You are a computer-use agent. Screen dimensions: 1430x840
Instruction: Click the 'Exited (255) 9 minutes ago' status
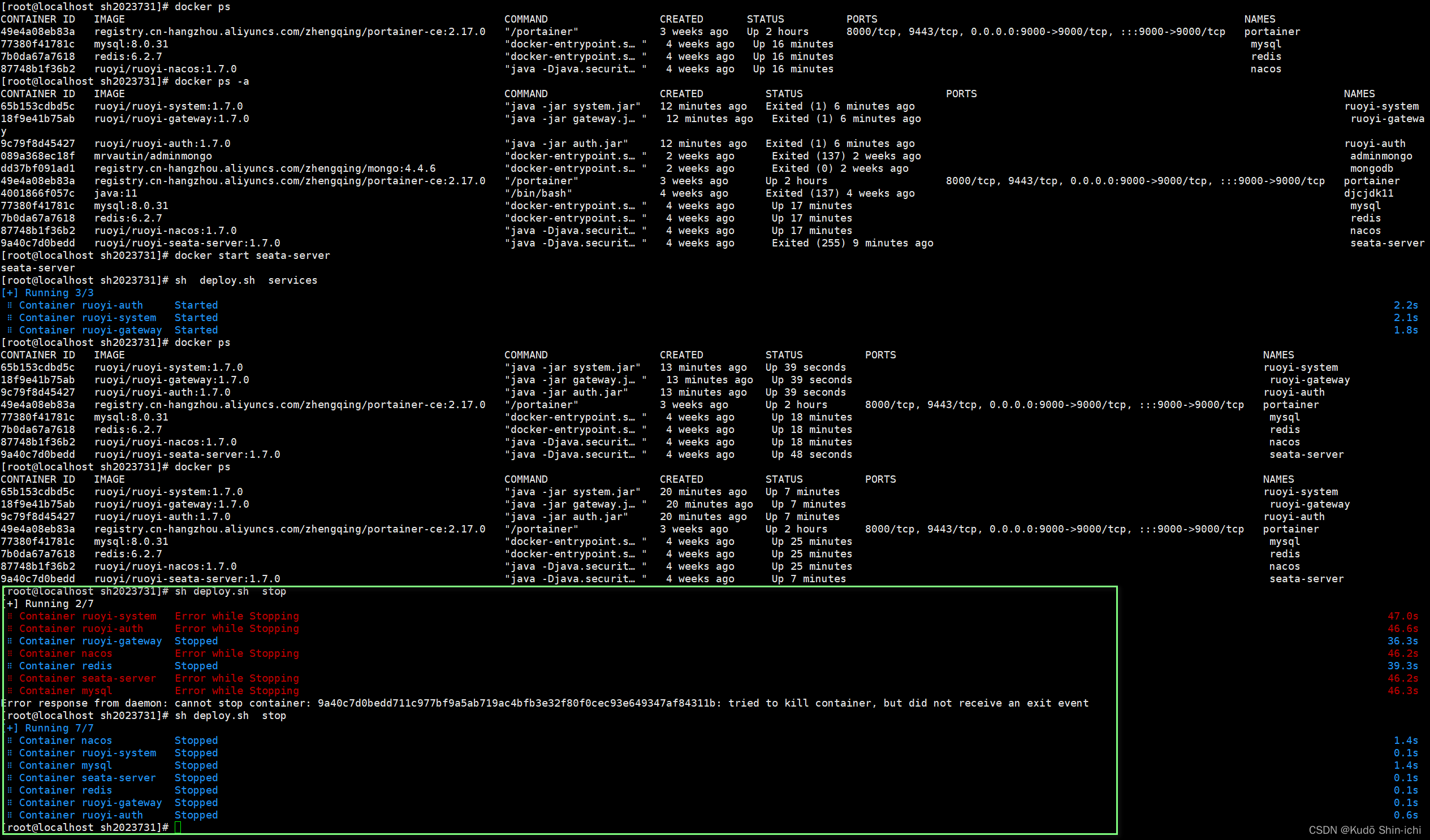click(852, 243)
